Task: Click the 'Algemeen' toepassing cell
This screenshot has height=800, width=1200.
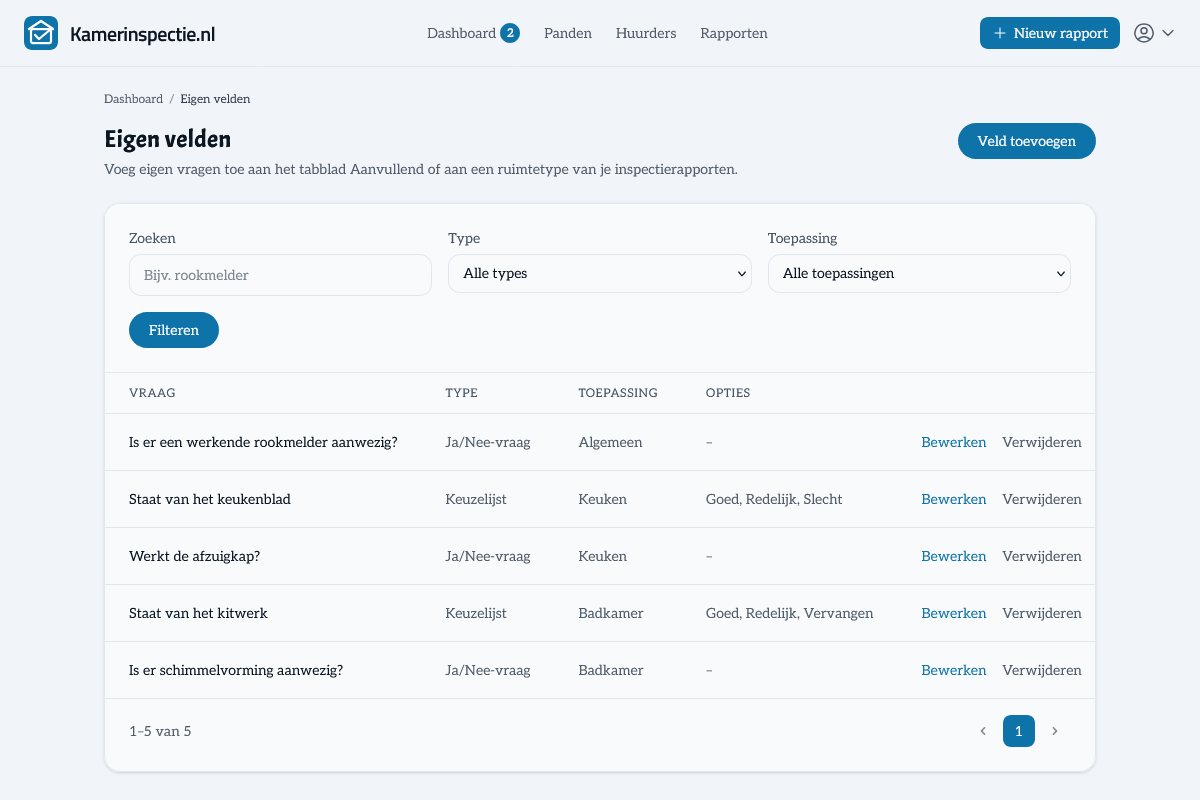Action: 610,442
